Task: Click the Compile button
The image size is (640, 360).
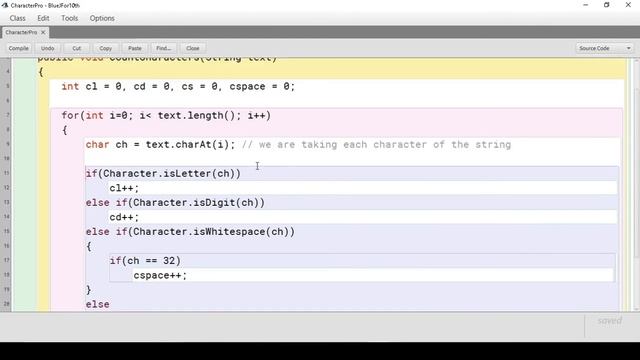Action: tap(19, 48)
